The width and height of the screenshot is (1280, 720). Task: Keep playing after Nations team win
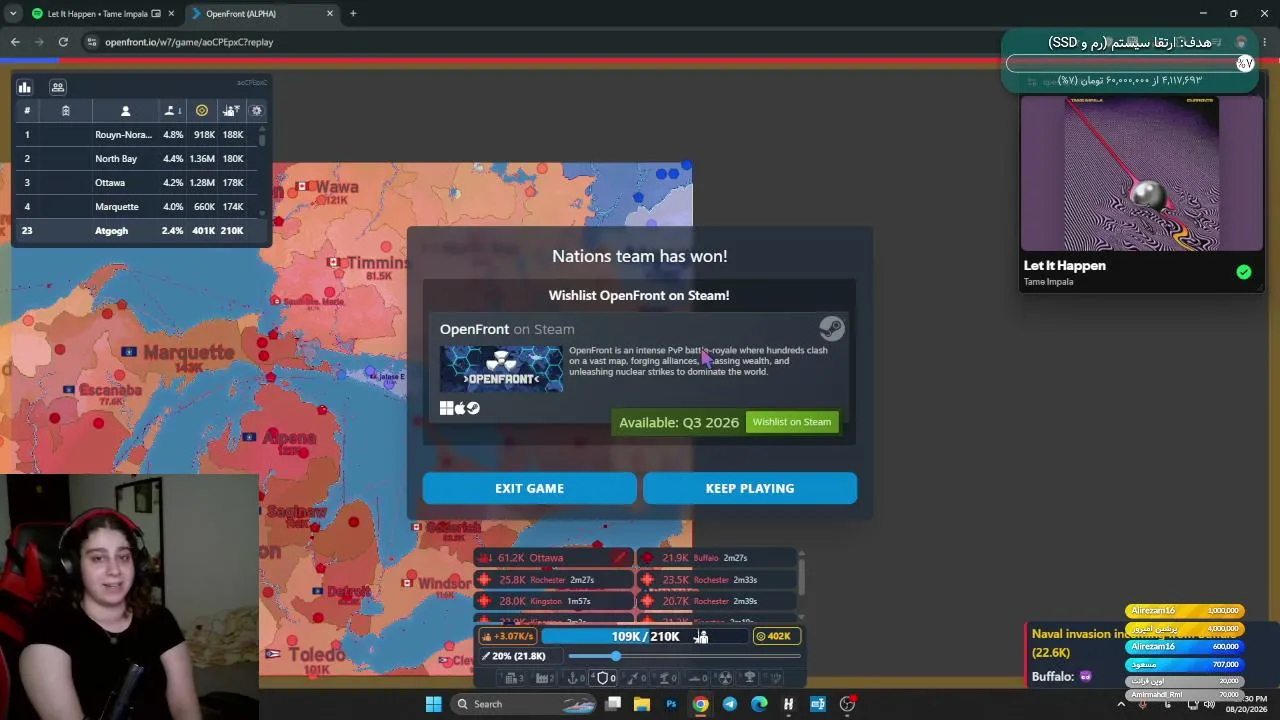tap(750, 488)
